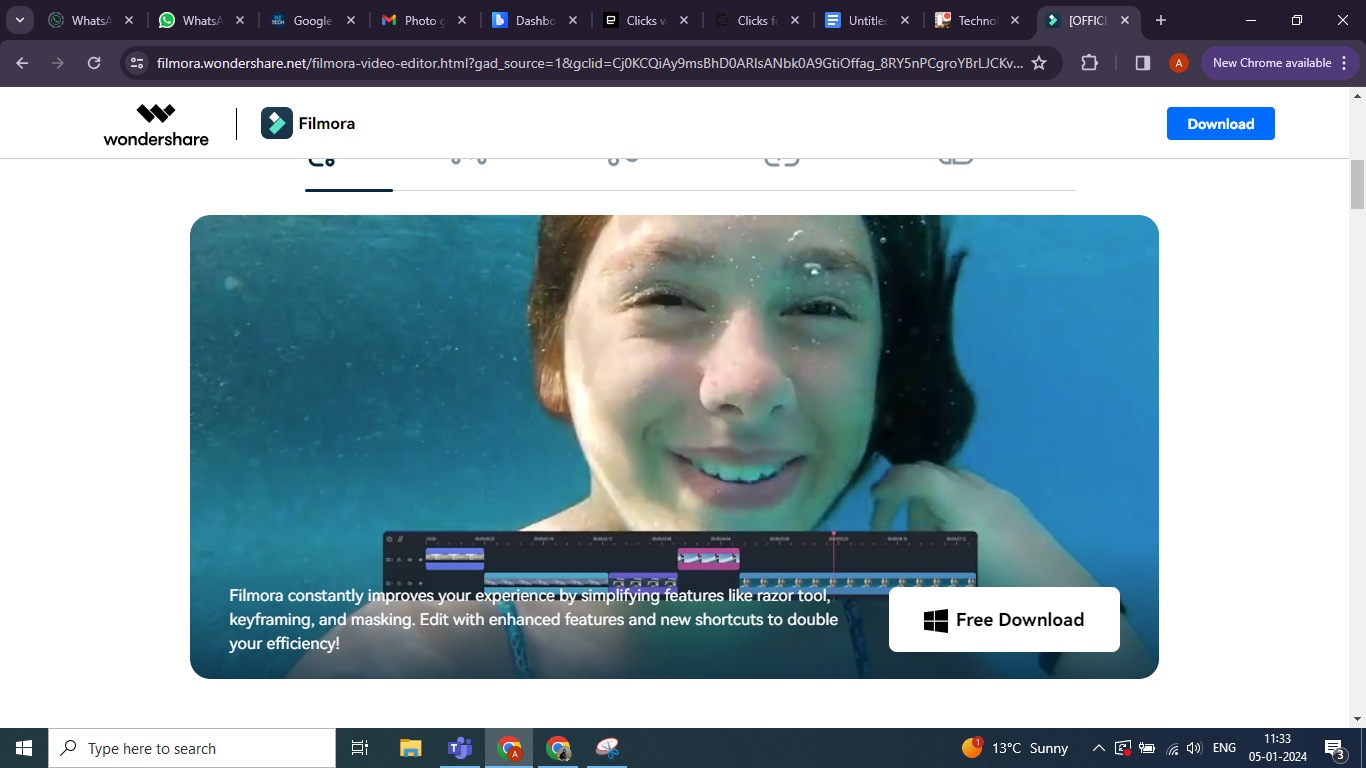Image resolution: width=1366 pixels, height=768 pixels.
Task: Open Task View from the taskbar
Action: point(360,748)
